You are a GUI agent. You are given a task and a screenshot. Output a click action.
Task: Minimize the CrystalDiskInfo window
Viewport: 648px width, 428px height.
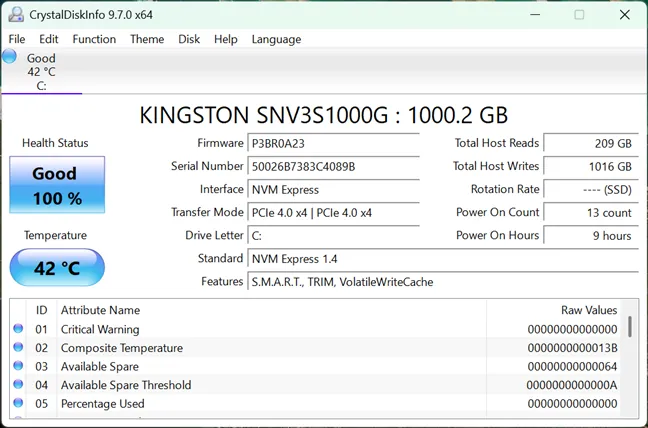coord(535,14)
